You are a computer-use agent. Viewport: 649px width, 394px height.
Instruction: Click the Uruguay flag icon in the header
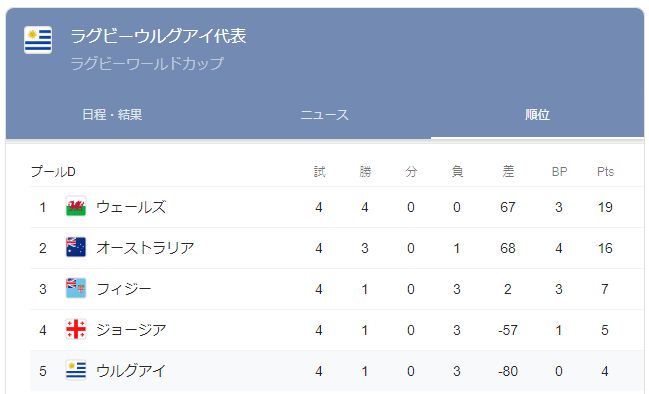pos(38,40)
